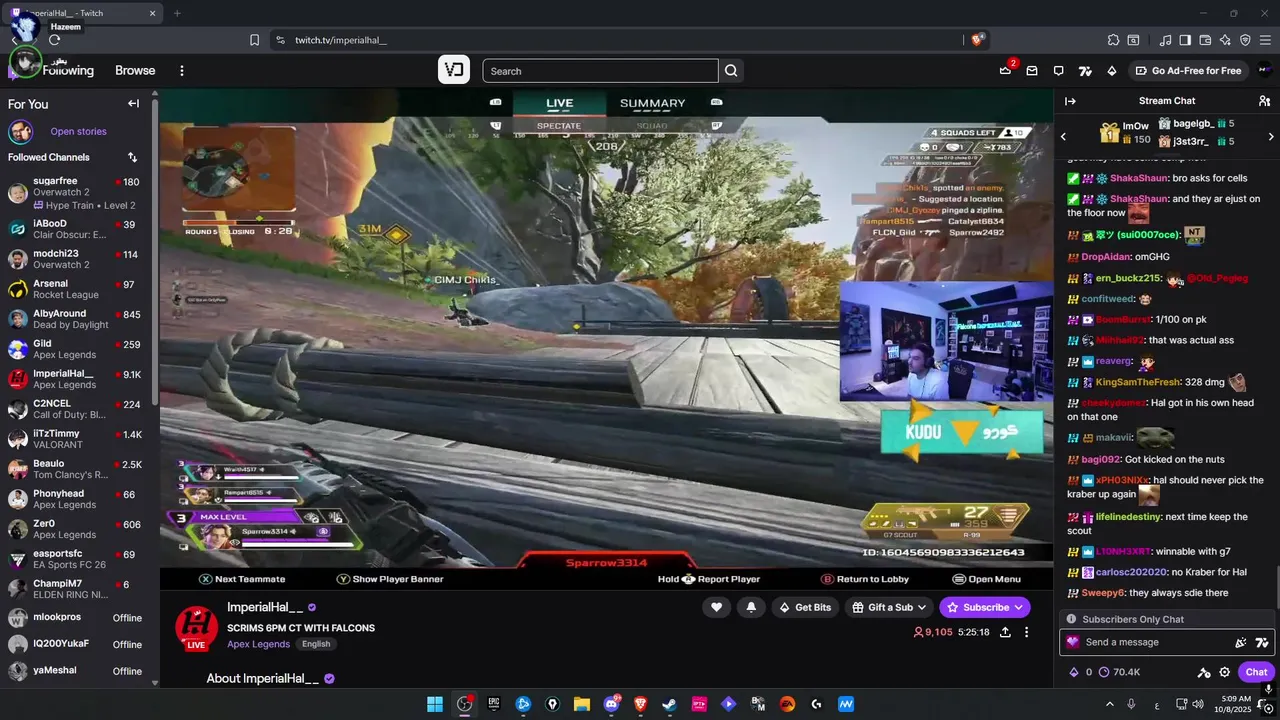Click Brave Shields lion icon
The width and height of the screenshot is (1280, 720).
[x=977, y=40]
